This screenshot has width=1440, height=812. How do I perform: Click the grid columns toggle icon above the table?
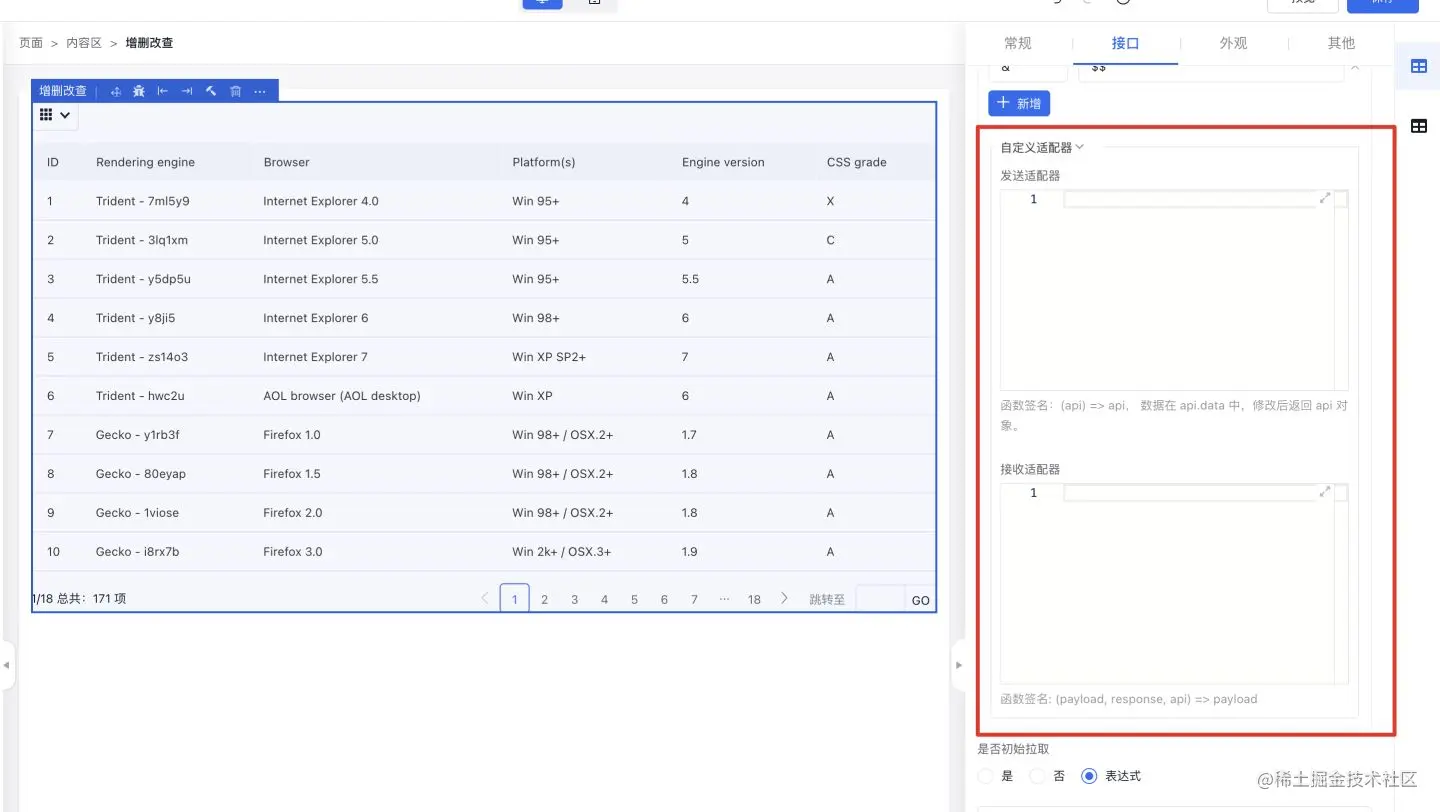point(46,115)
